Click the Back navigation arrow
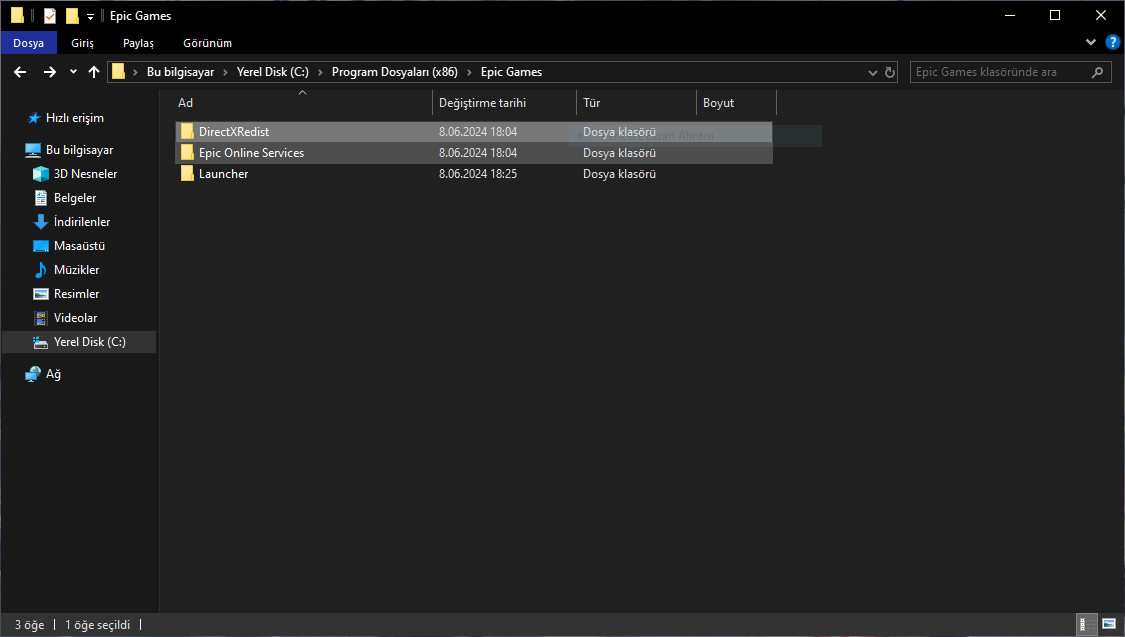The width and height of the screenshot is (1125, 637). coord(20,72)
